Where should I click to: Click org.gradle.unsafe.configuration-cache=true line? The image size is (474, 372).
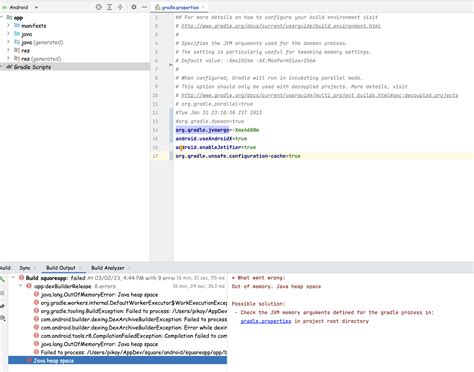pos(238,156)
